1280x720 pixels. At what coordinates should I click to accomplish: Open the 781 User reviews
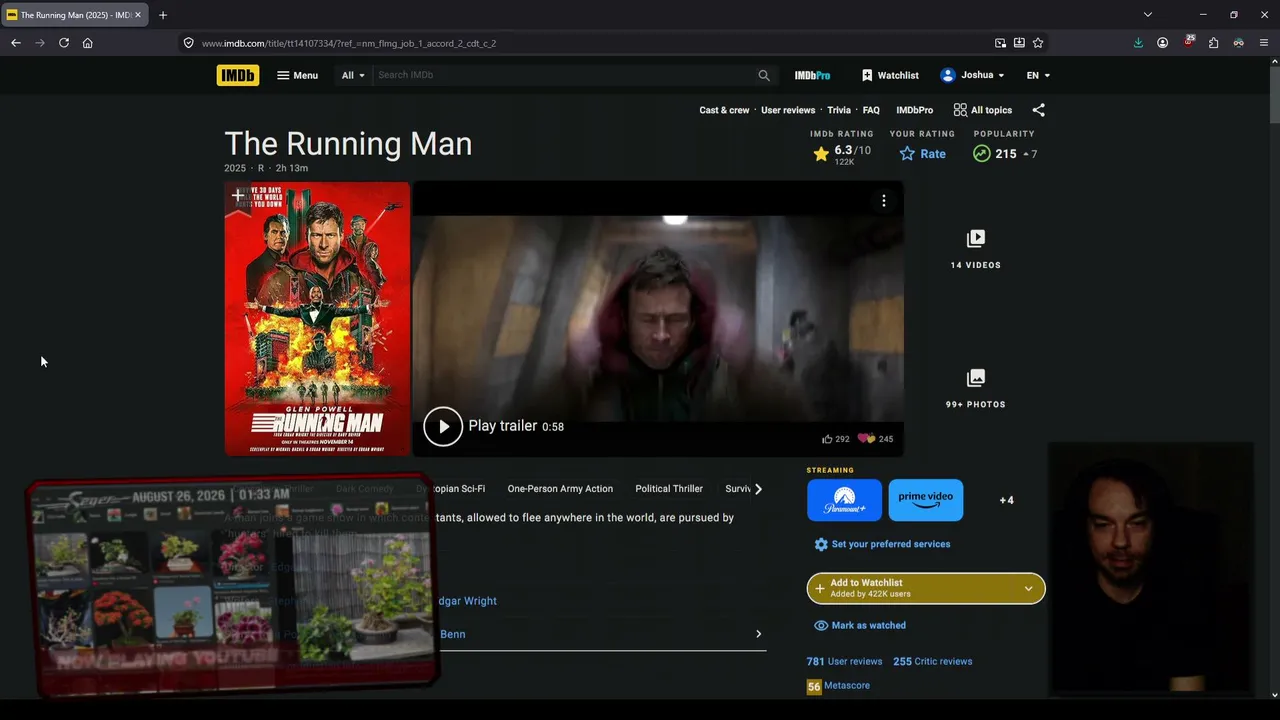845,661
